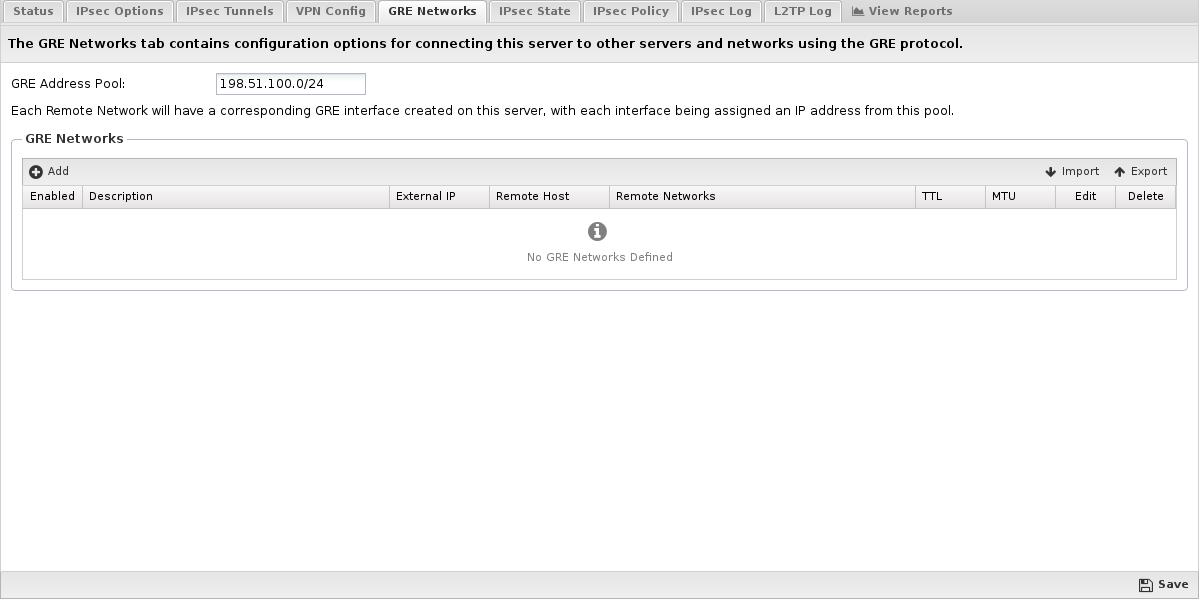Screen dimensions: 1199x599
Task: Switch to the Status tab
Action: (x=33, y=12)
